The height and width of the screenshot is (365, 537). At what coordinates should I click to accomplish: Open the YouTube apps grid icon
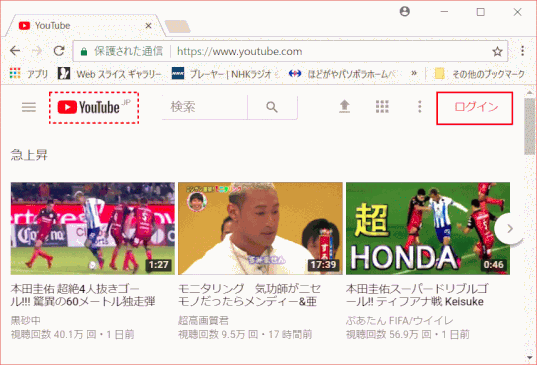[382, 106]
